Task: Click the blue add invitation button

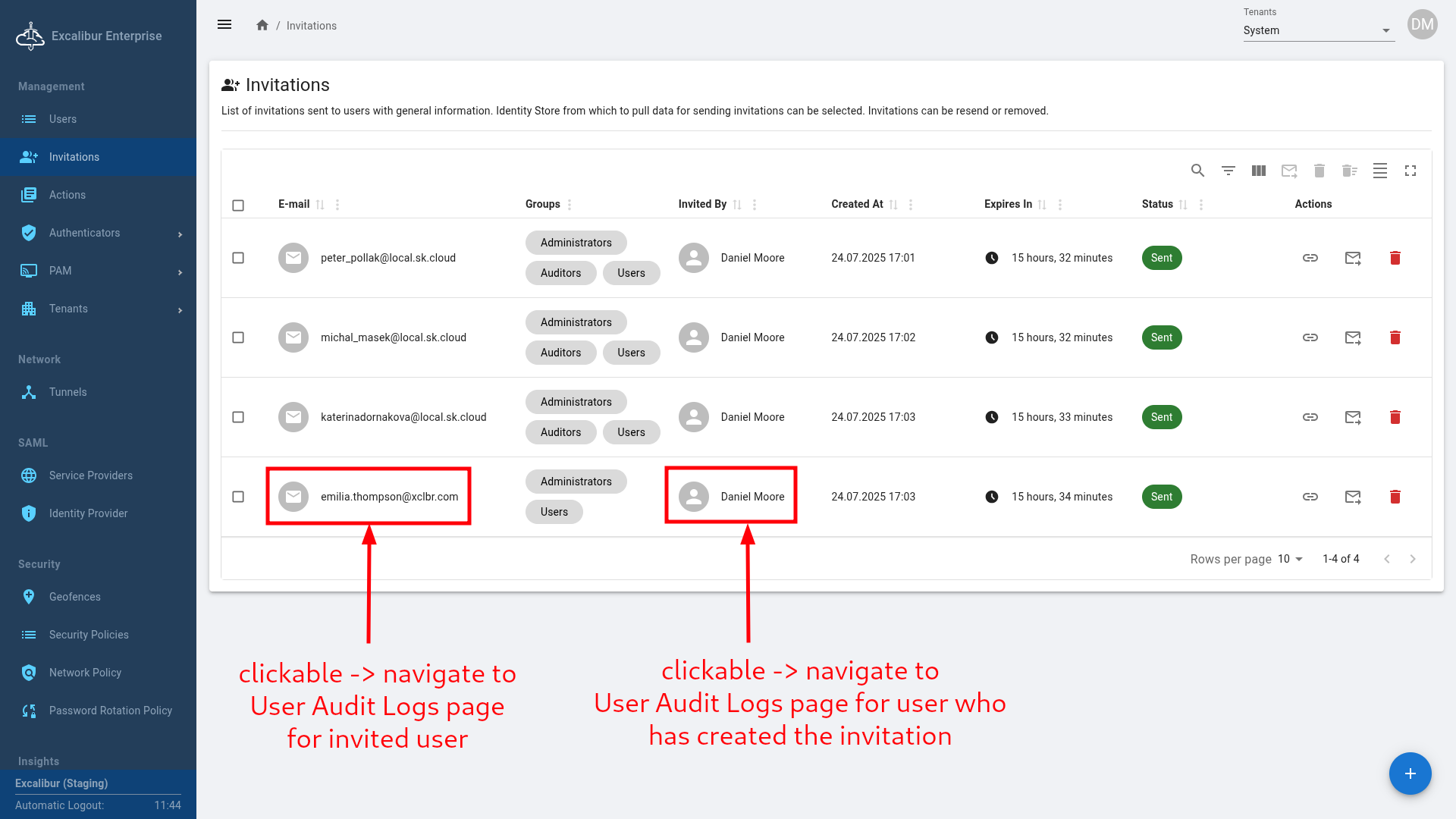Action: pos(1410,773)
